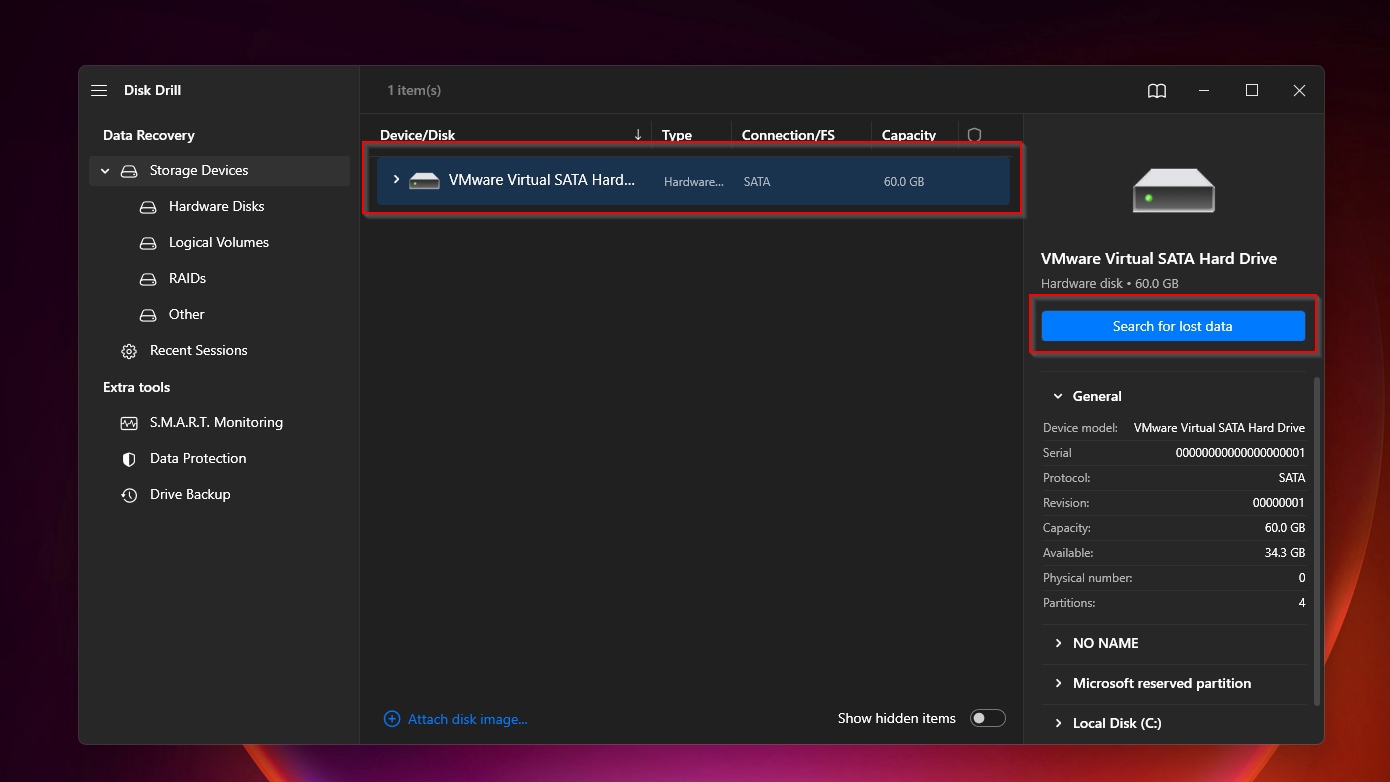Click the Drive Backup clock icon
Screen dimensions: 1390x782
point(129,495)
